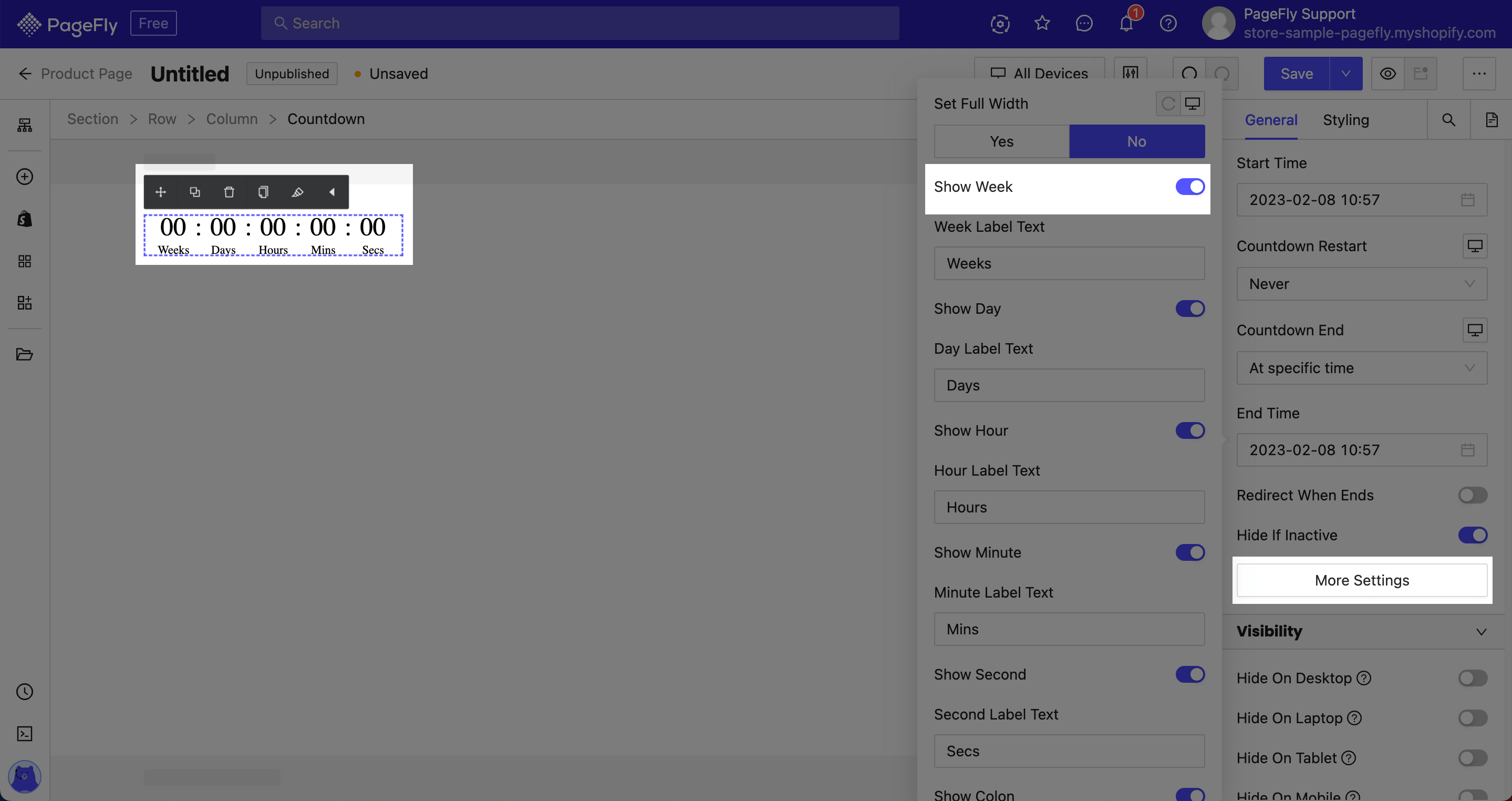Open the chat bubble icon in header
This screenshot has height=801, width=1512.
[1084, 24]
